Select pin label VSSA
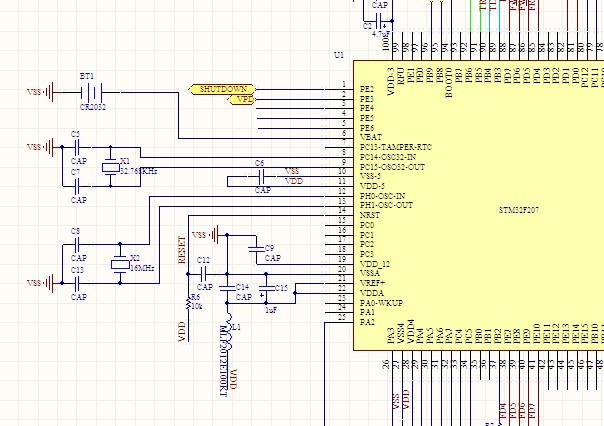This screenshot has height=426, width=604. tap(370, 273)
